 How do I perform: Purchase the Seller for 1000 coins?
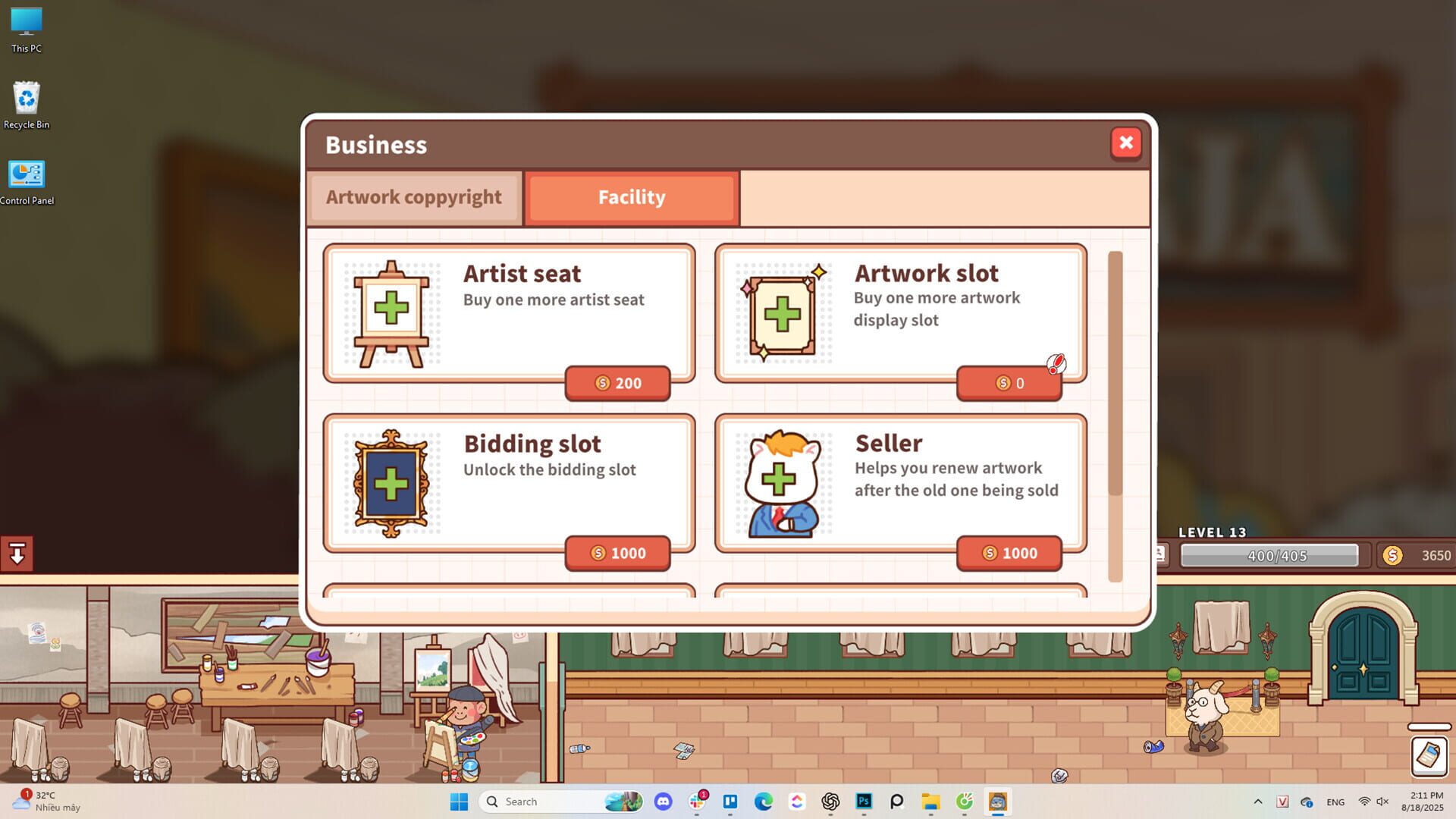1009,553
